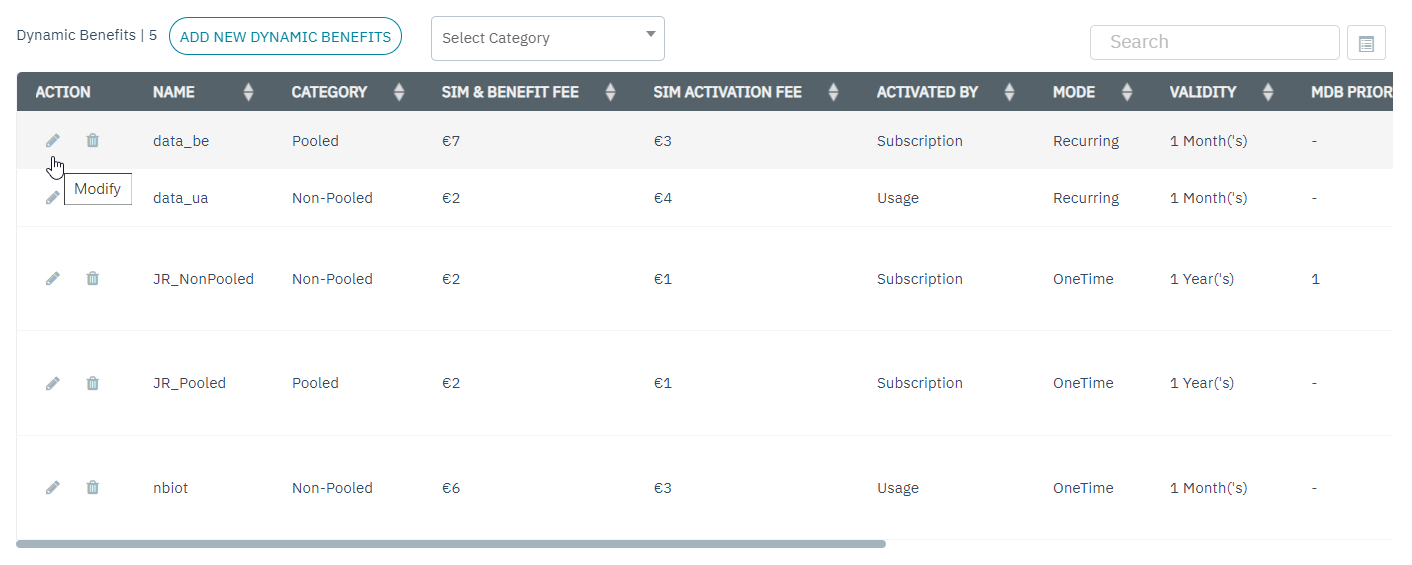Focus the Search input field
The image size is (1412, 565).
point(1214,42)
